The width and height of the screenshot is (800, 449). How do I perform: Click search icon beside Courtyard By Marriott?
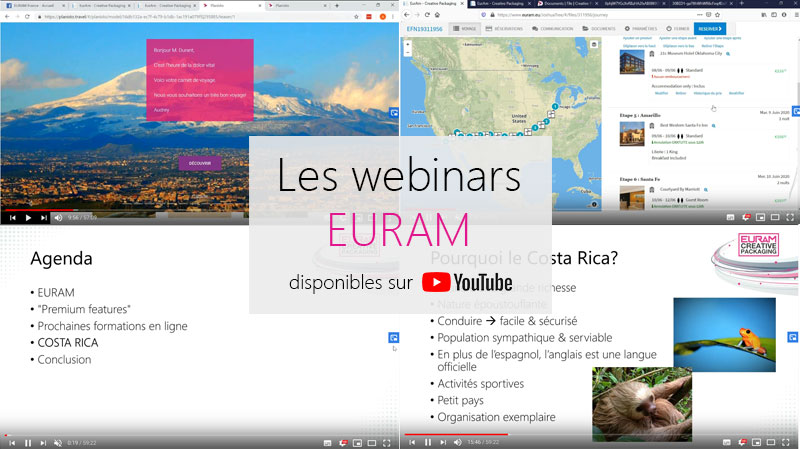(x=706, y=190)
